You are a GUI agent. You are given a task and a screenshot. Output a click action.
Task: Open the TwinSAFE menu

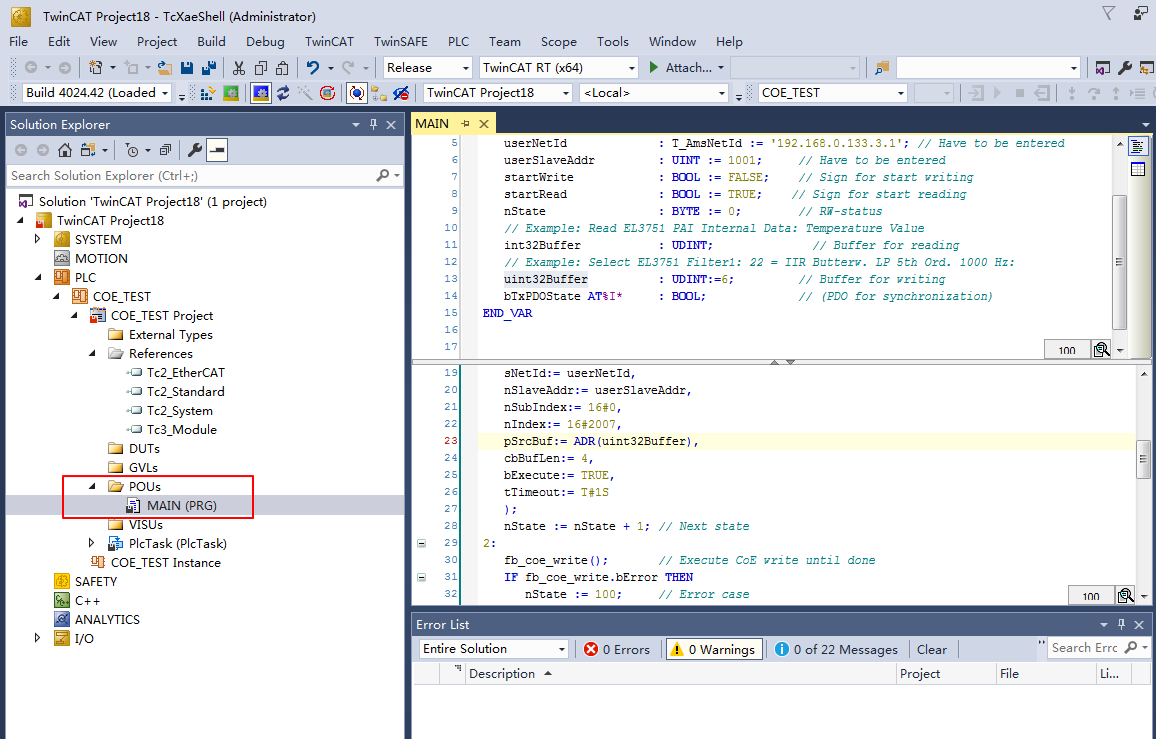pos(400,42)
